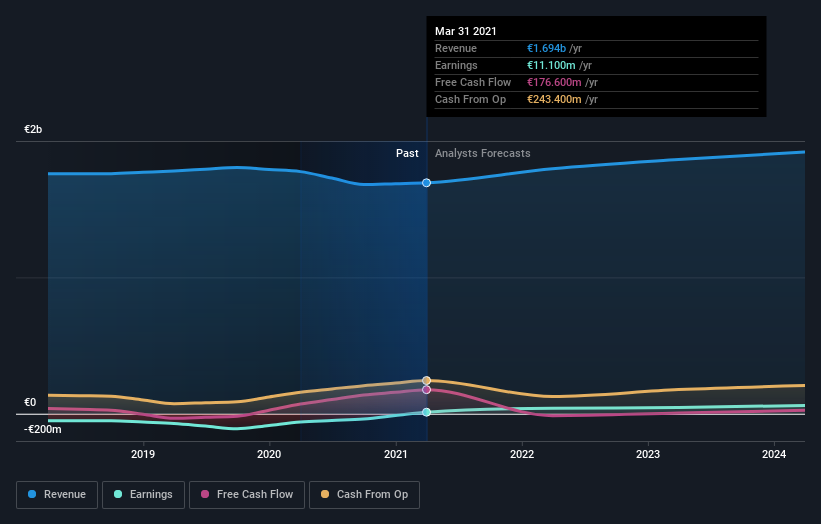Click the €1.694b revenue value

pyautogui.click(x=546, y=48)
